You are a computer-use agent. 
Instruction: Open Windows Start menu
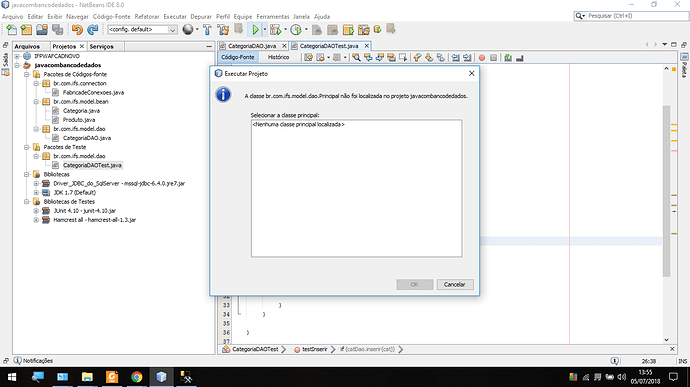(x=12, y=377)
